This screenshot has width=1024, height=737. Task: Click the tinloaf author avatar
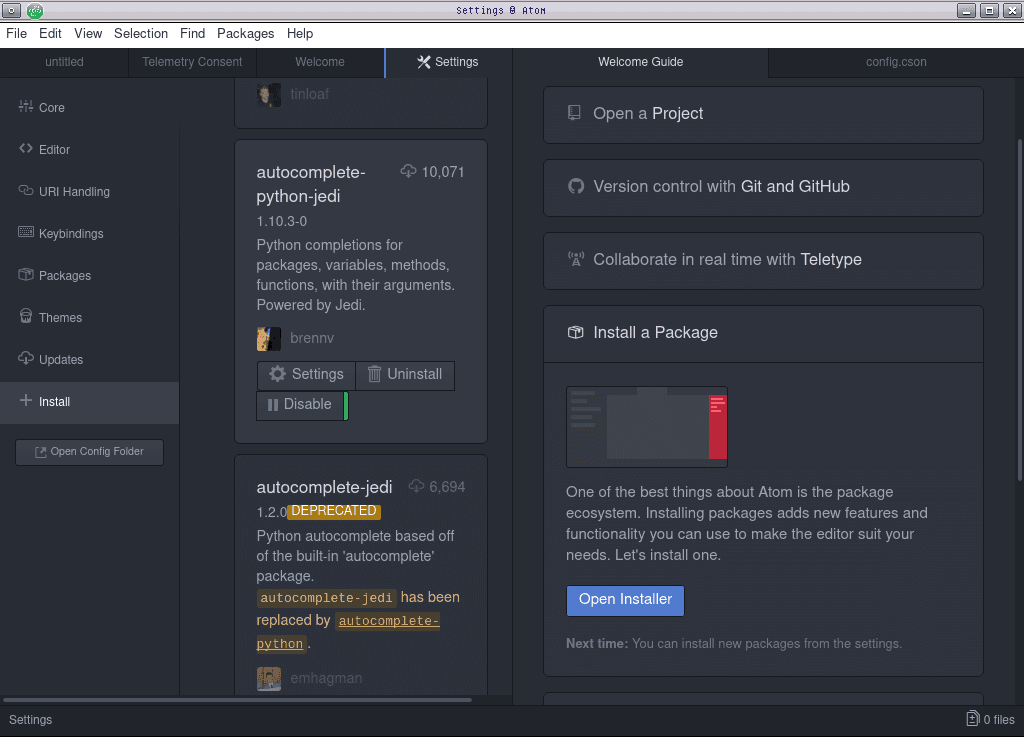point(268,94)
